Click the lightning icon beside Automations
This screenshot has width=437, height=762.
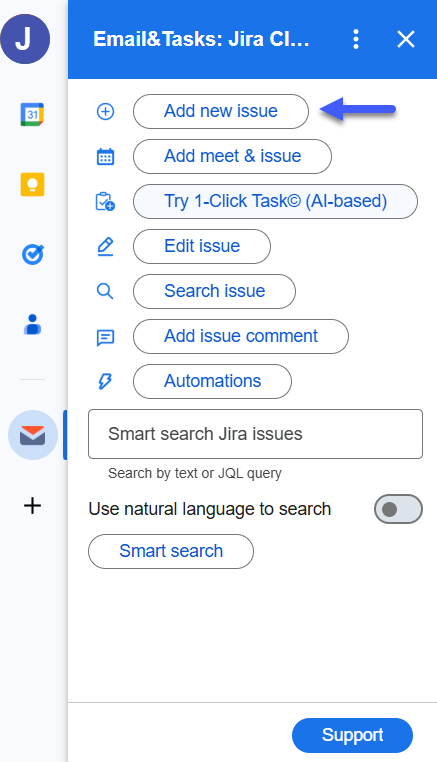point(105,381)
